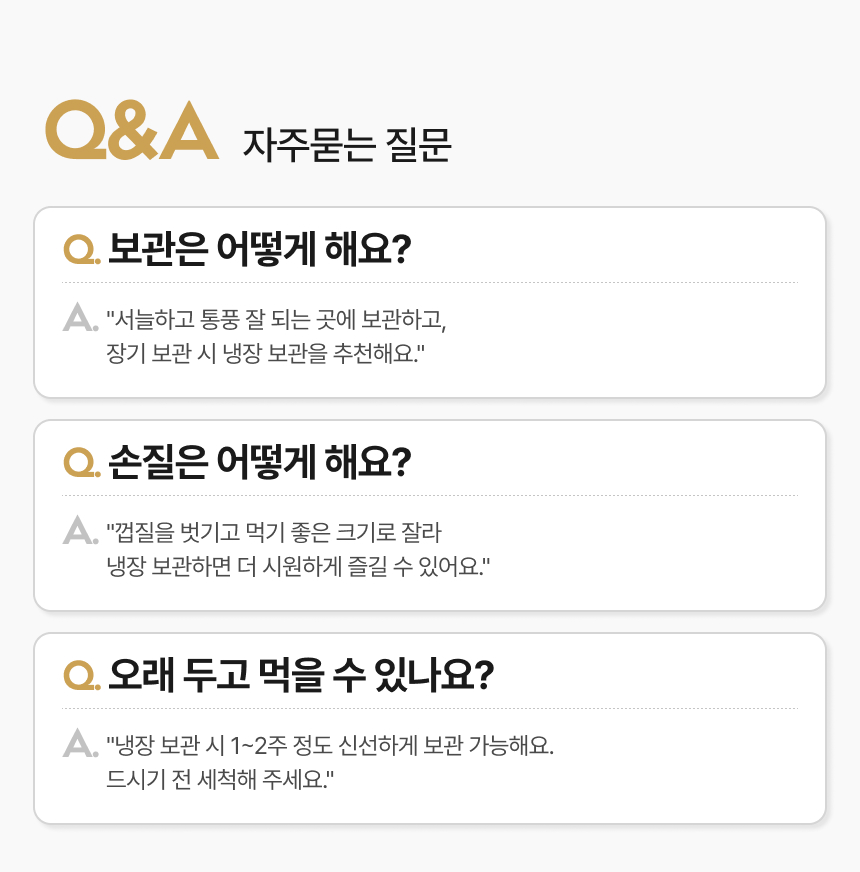Click the text 드시기 전 세척해 주세요
The height and width of the screenshot is (872, 860).
[219, 779]
